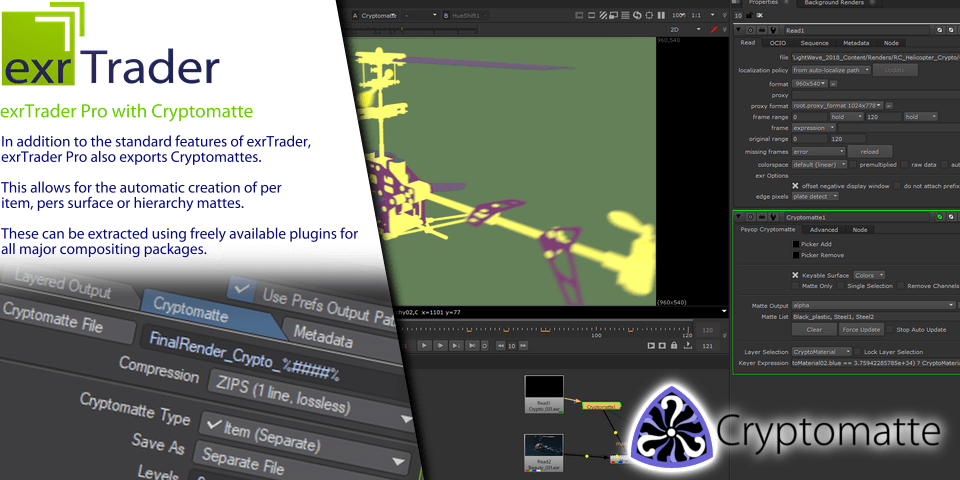Open the format 960x540 dropdown
Image resolution: width=960 pixels, height=480 pixels.
pos(810,84)
